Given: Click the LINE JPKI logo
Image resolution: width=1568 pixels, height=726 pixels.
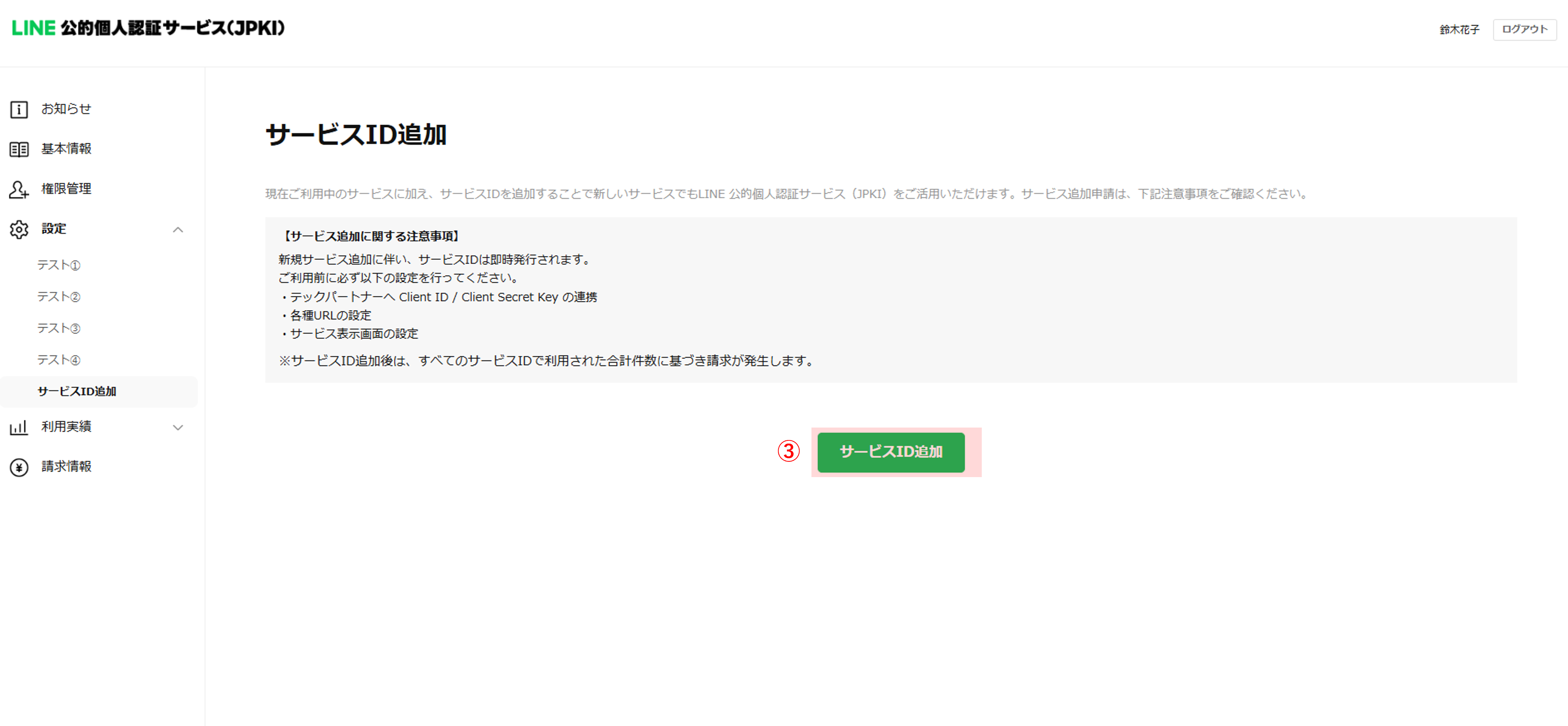Looking at the screenshot, I should (148, 28).
